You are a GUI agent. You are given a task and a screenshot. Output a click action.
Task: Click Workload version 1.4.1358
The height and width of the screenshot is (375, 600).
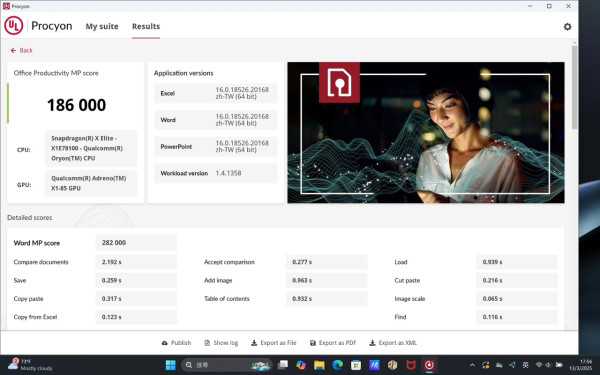pyautogui.click(x=215, y=173)
